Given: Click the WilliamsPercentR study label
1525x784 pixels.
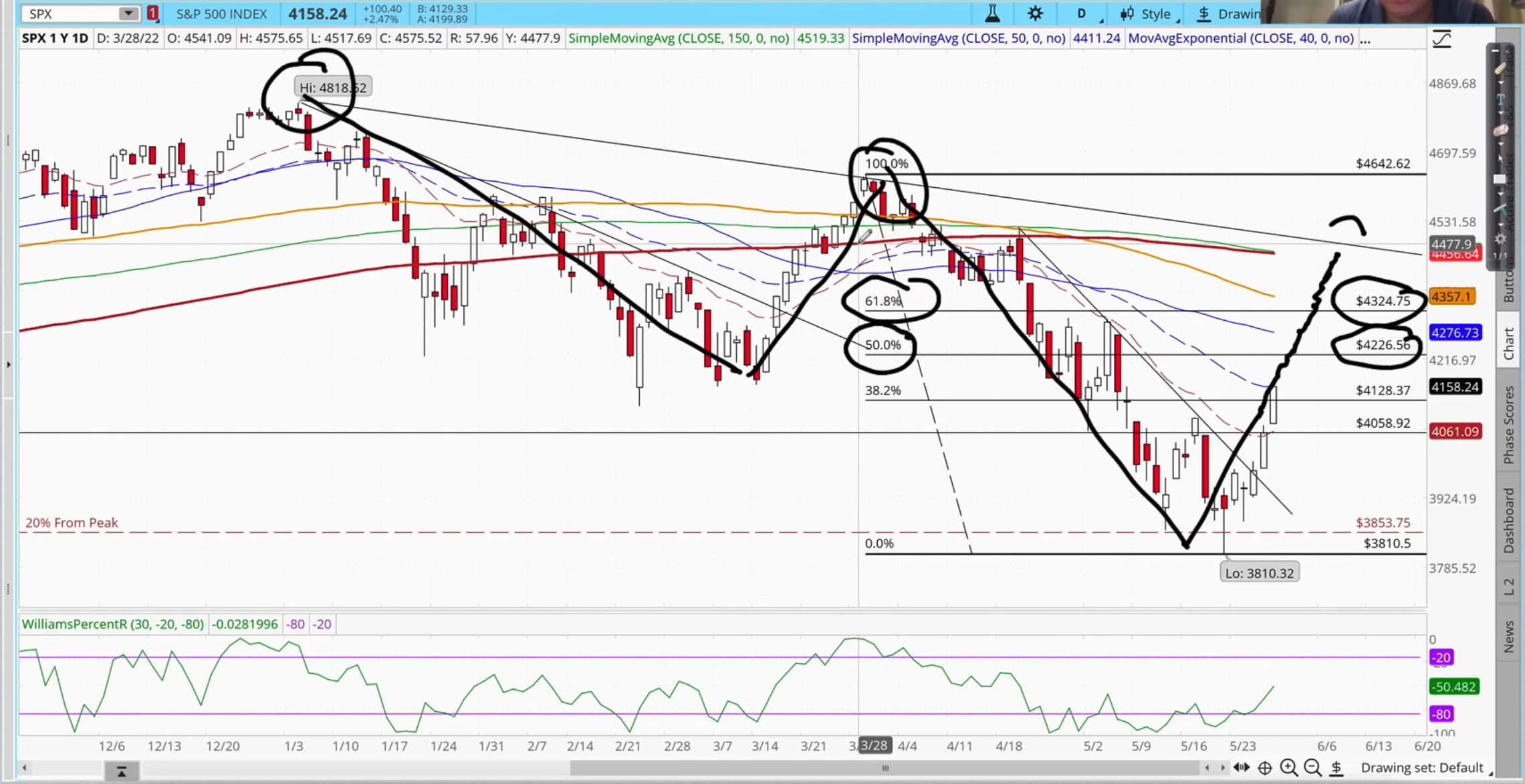Looking at the screenshot, I should click(x=112, y=624).
